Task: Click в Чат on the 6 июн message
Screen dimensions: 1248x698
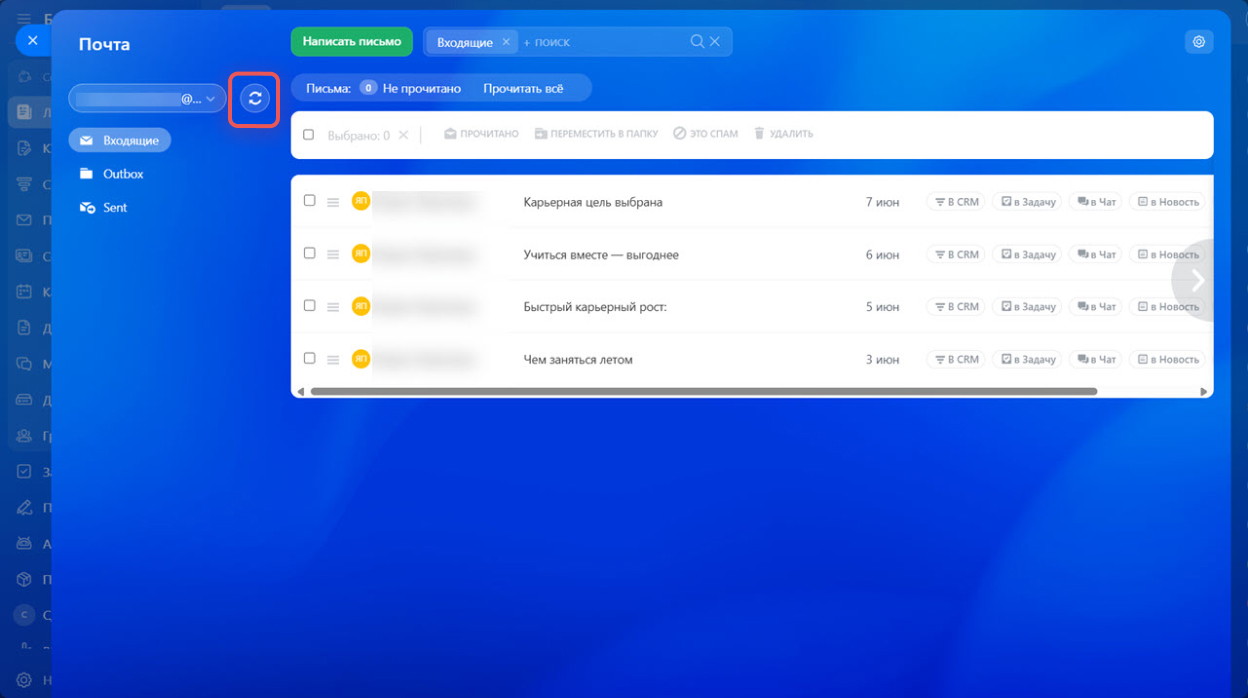Action: pos(1095,255)
